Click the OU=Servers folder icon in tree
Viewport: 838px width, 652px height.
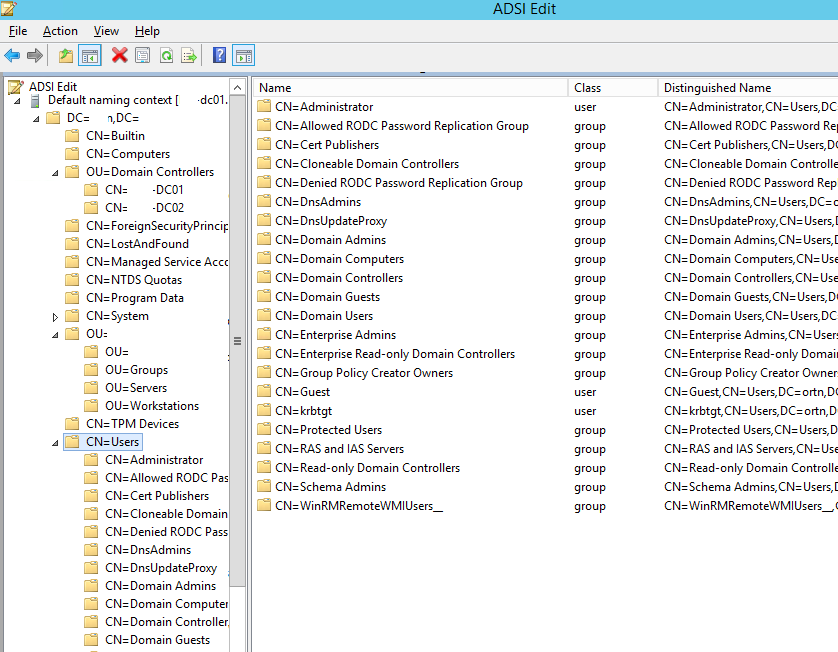(91, 387)
